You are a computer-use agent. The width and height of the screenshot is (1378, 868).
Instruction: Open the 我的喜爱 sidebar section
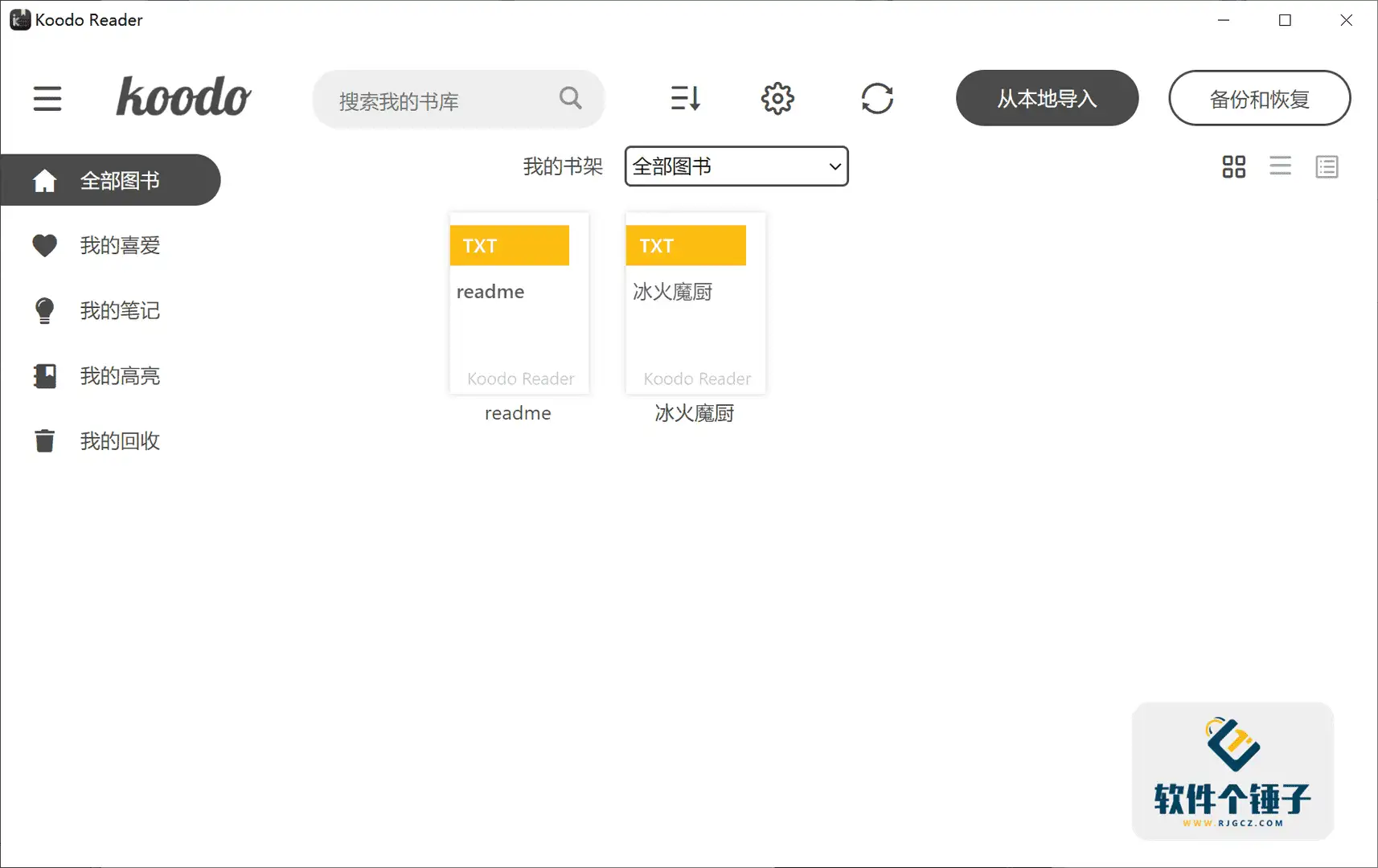coord(110,245)
